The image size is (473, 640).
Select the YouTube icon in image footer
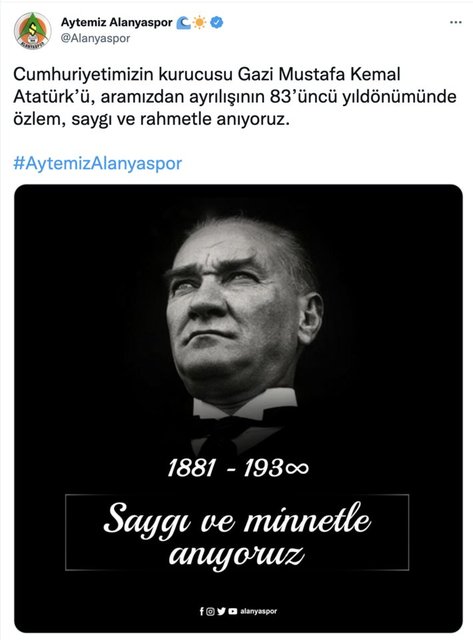[233, 611]
